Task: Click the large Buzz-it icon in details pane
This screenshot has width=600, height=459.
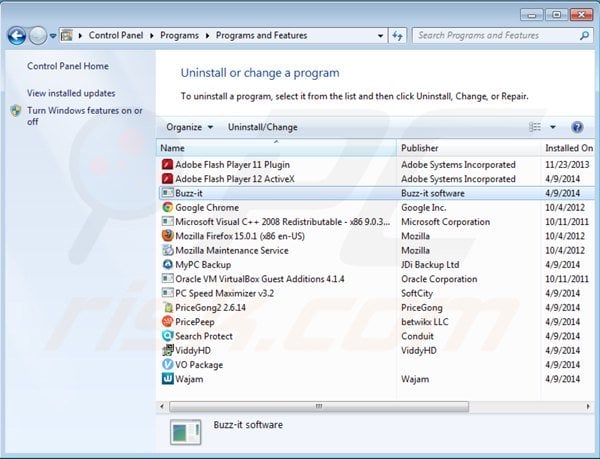Action: [186, 432]
